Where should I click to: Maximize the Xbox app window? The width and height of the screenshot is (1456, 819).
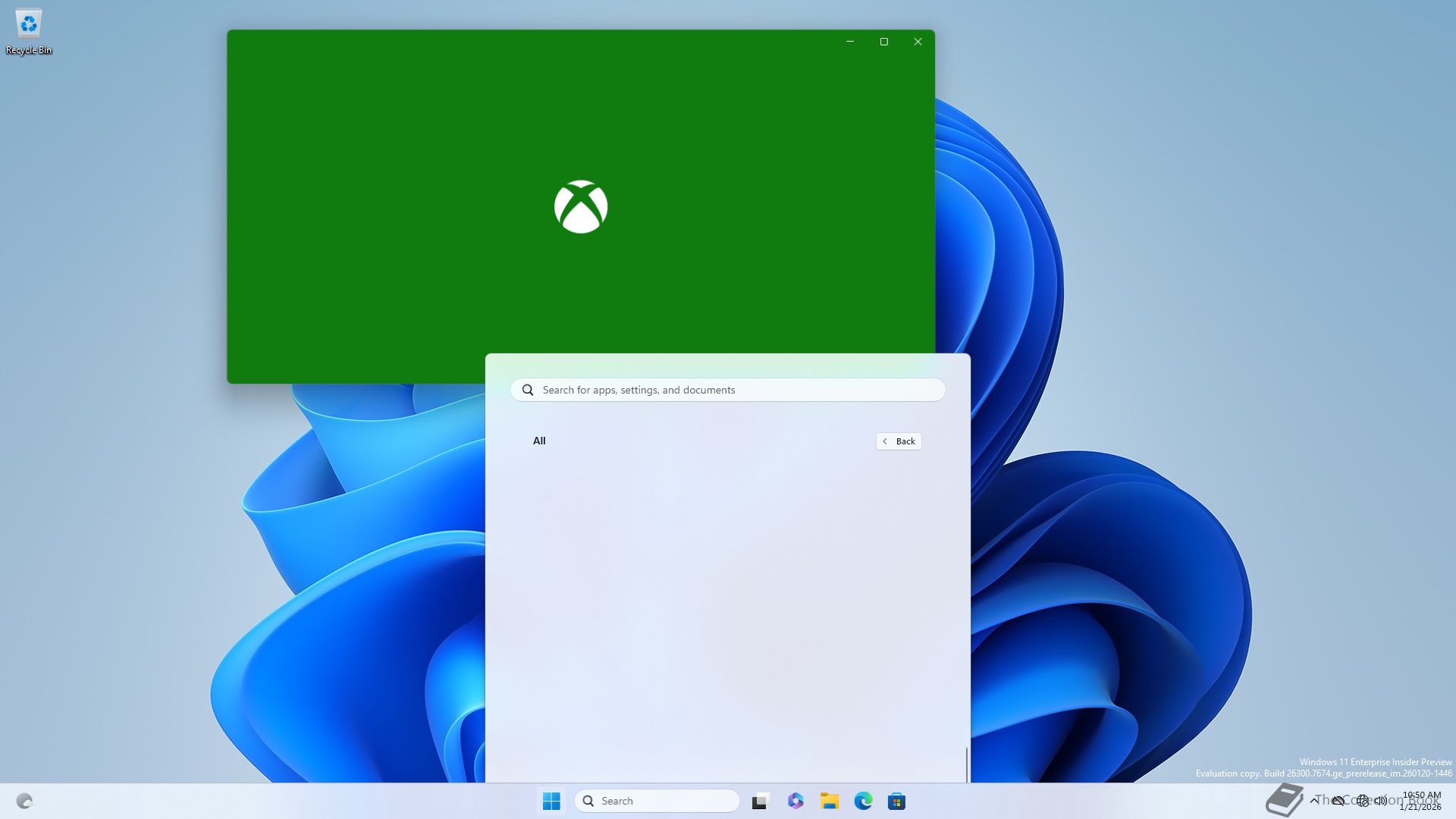tap(883, 42)
